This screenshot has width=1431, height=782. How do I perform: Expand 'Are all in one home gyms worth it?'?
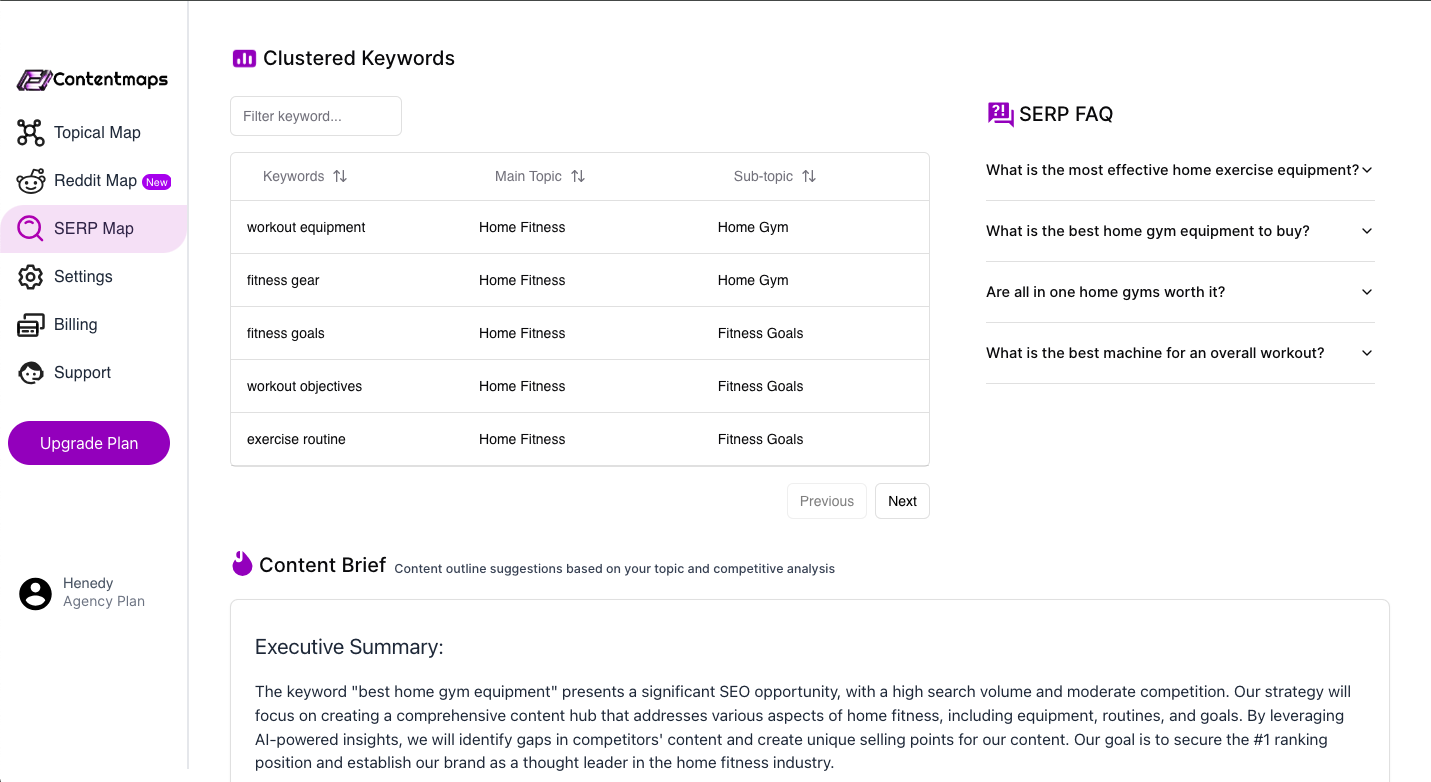[1366, 292]
